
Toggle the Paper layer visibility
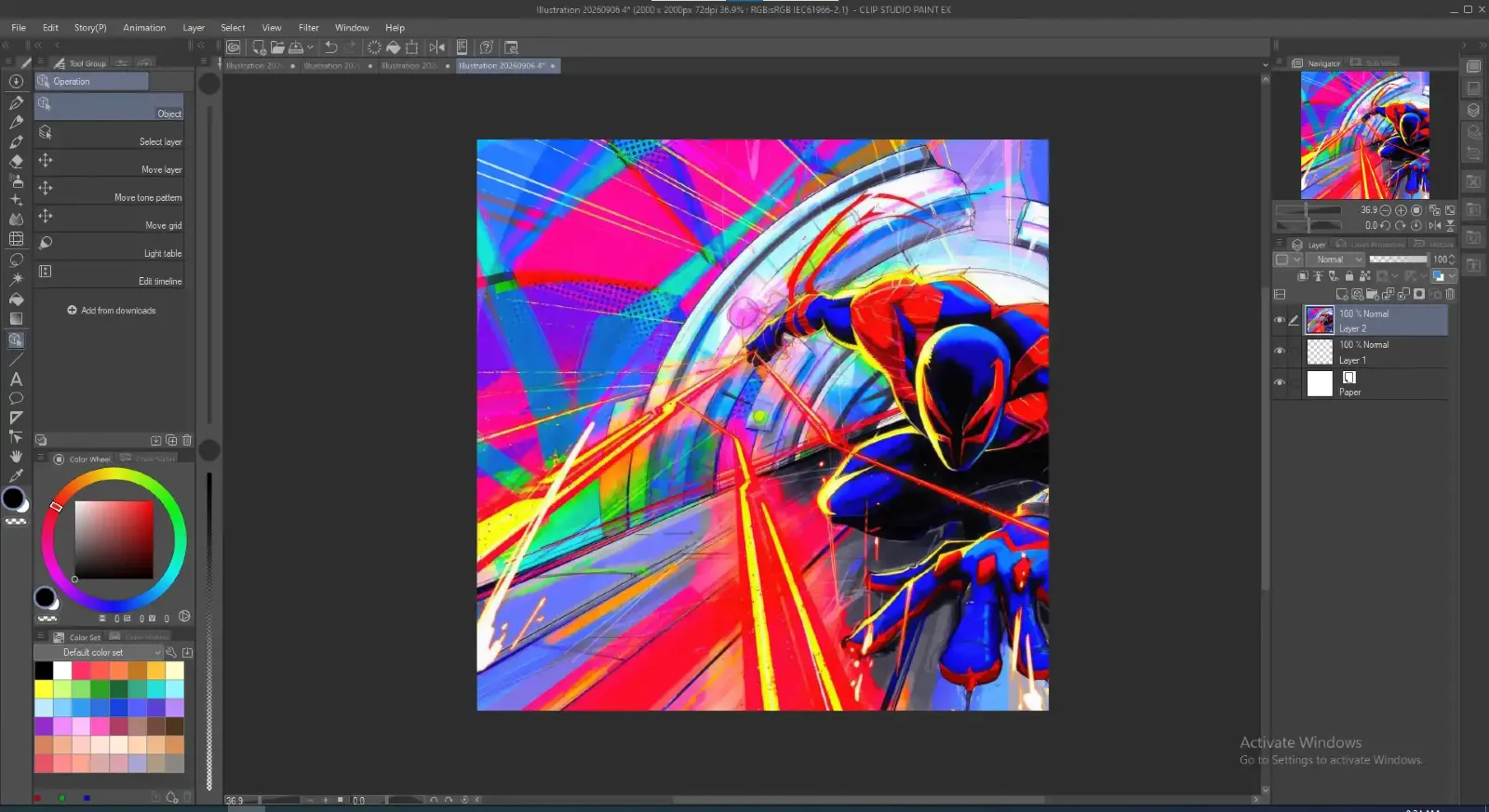point(1280,382)
